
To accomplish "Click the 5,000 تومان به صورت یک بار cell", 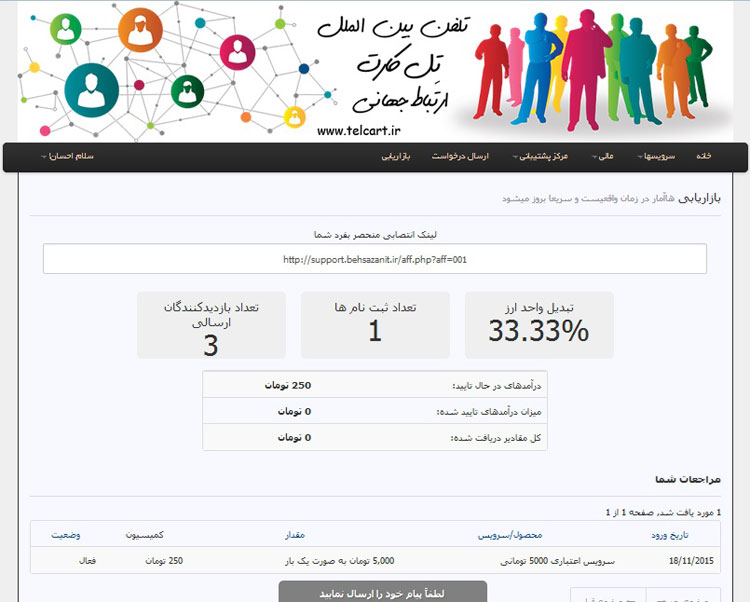I will (x=340, y=560).
